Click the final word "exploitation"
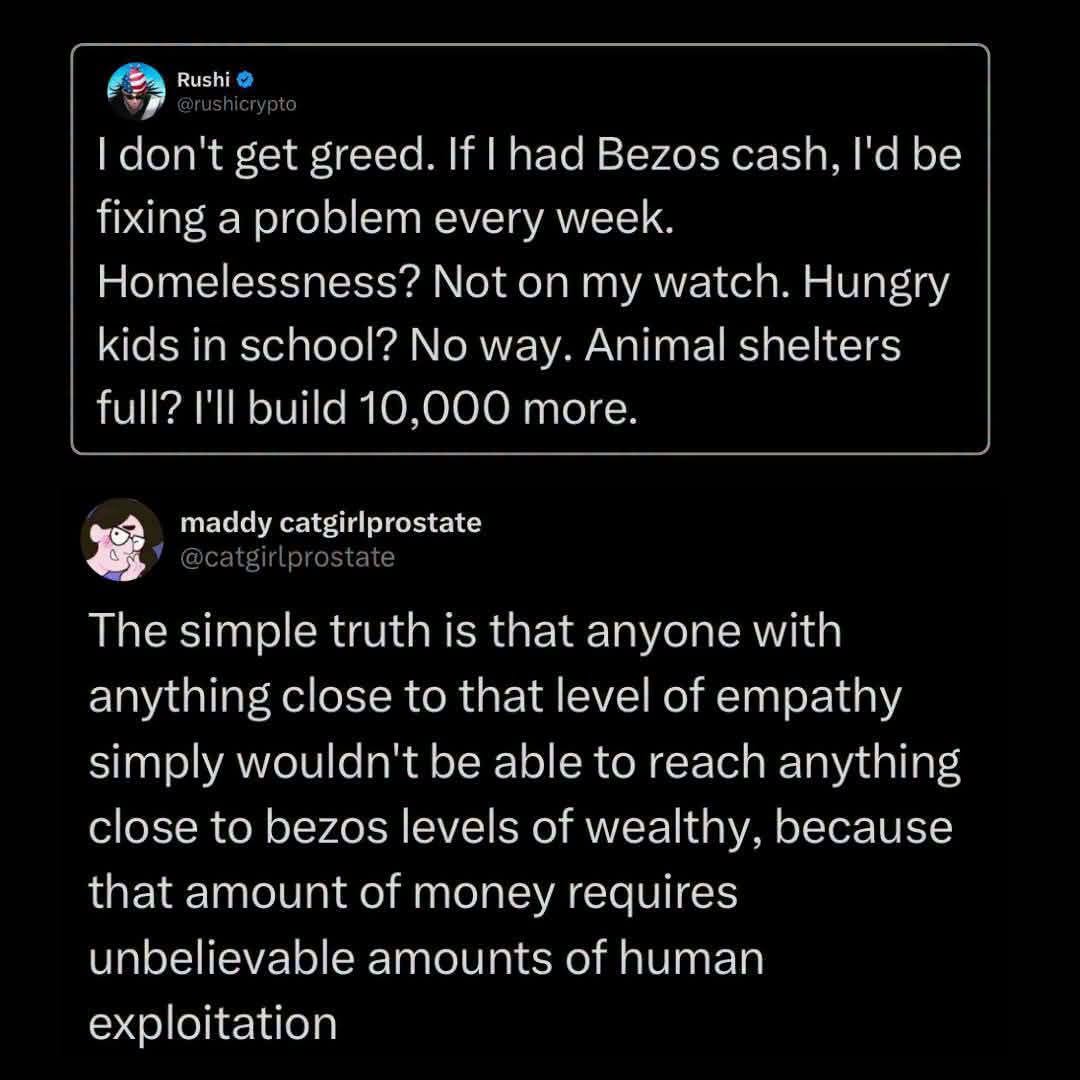The width and height of the screenshot is (1080, 1080). click(x=213, y=1024)
